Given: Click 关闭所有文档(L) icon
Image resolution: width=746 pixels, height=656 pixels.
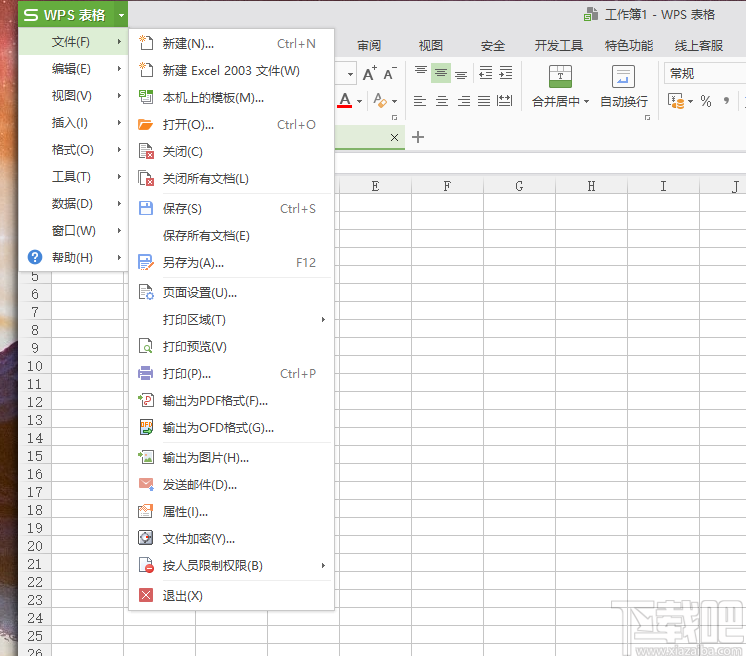Looking at the screenshot, I should (146, 178).
